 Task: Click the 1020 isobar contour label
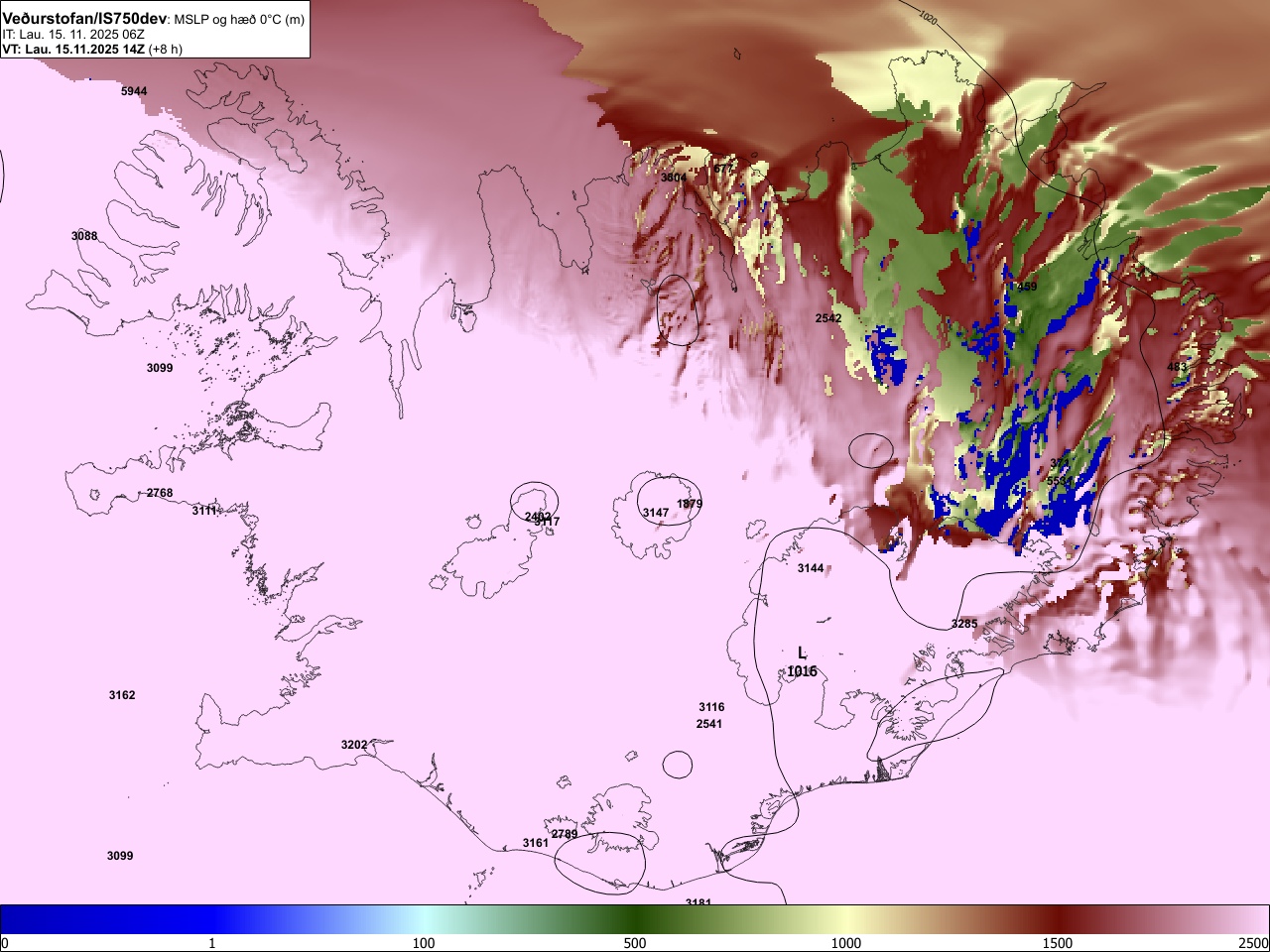tap(928, 17)
